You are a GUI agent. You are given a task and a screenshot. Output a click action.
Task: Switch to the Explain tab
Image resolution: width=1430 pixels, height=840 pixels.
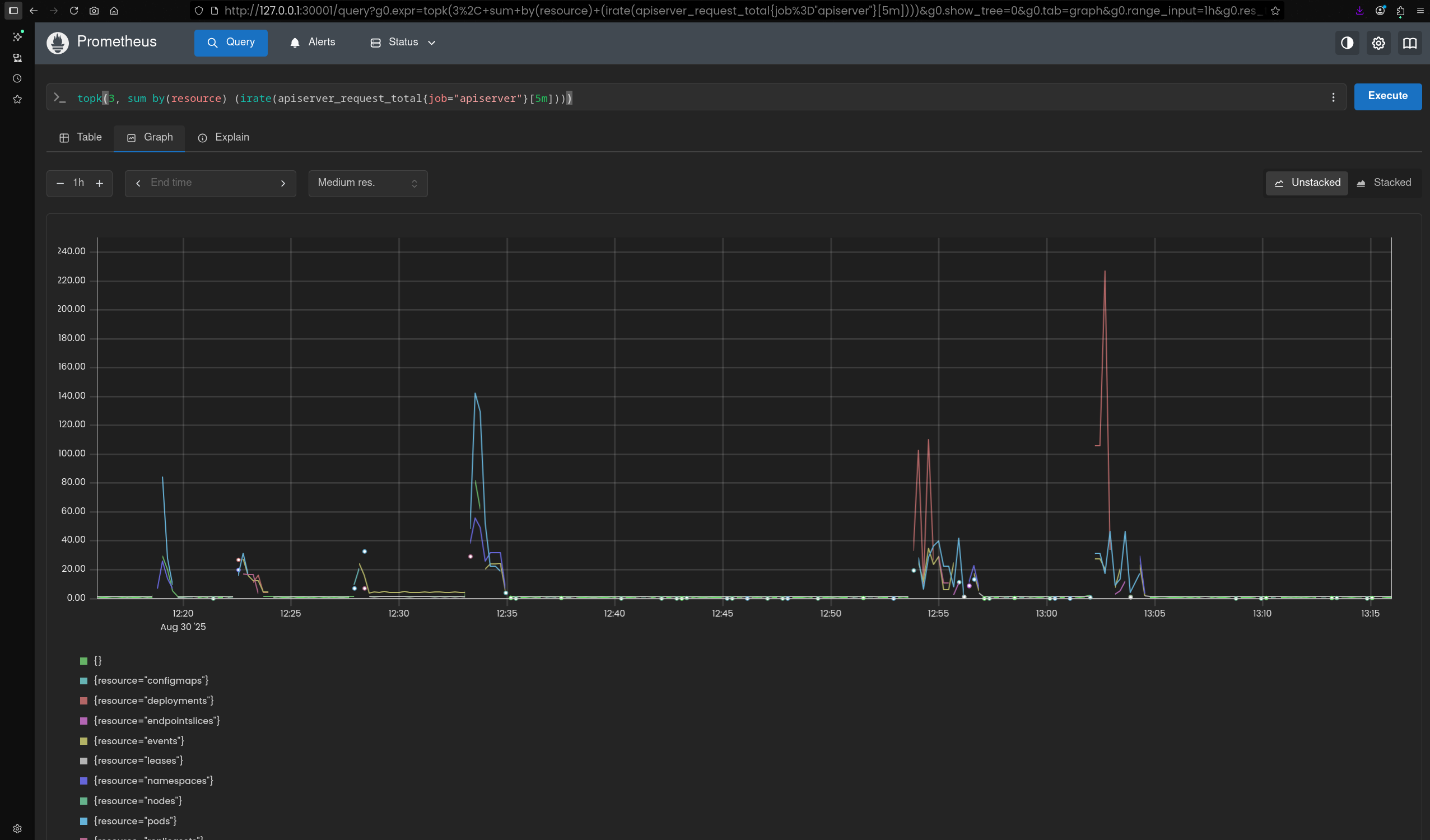pyautogui.click(x=223, y=138)
